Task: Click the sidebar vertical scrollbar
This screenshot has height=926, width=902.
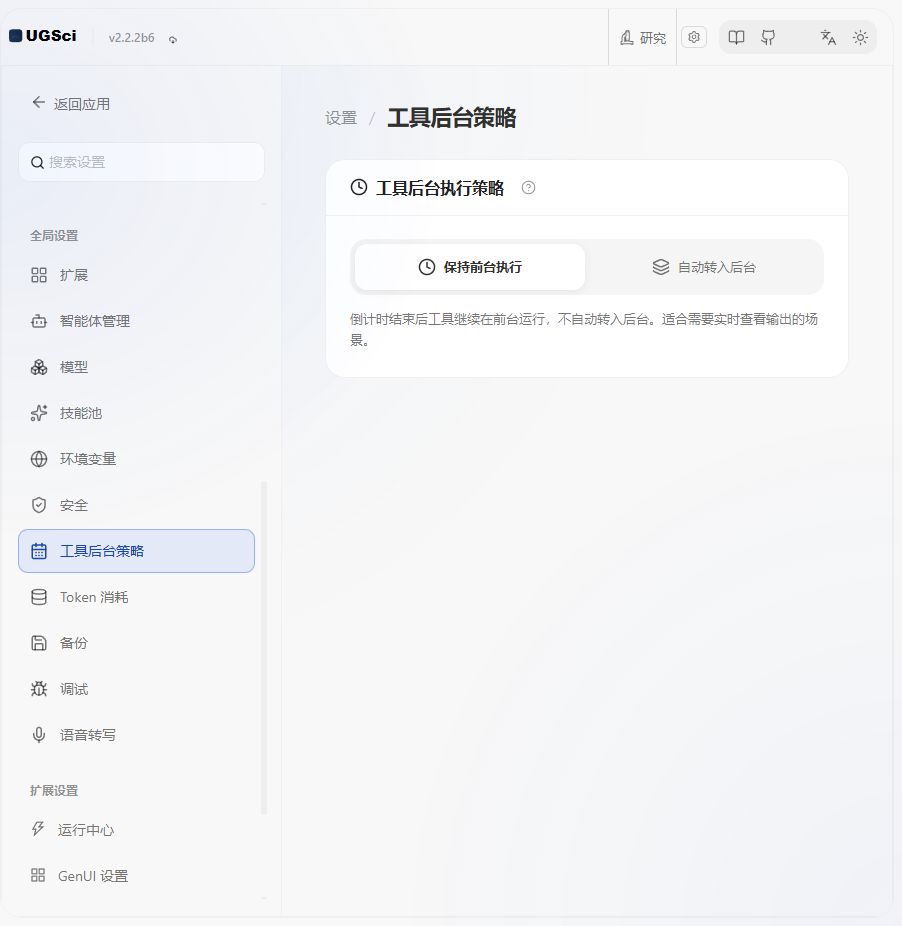Action: click(263, 648)
